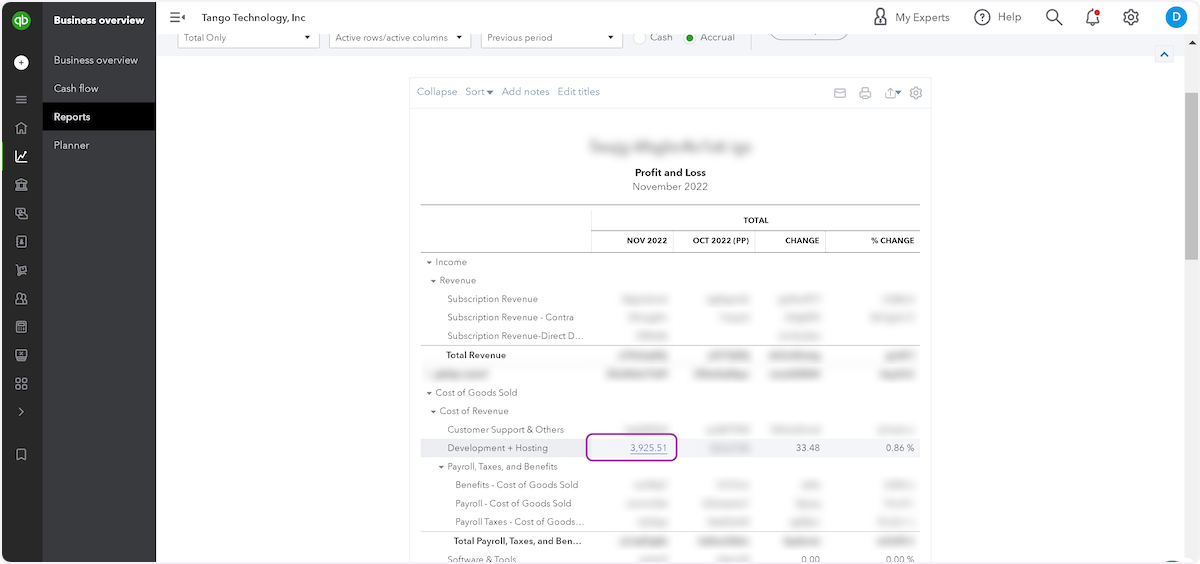This screenshot has height=564, width=1200.
Task: Open the export report dropdown icon
Action: click(893, 93)
